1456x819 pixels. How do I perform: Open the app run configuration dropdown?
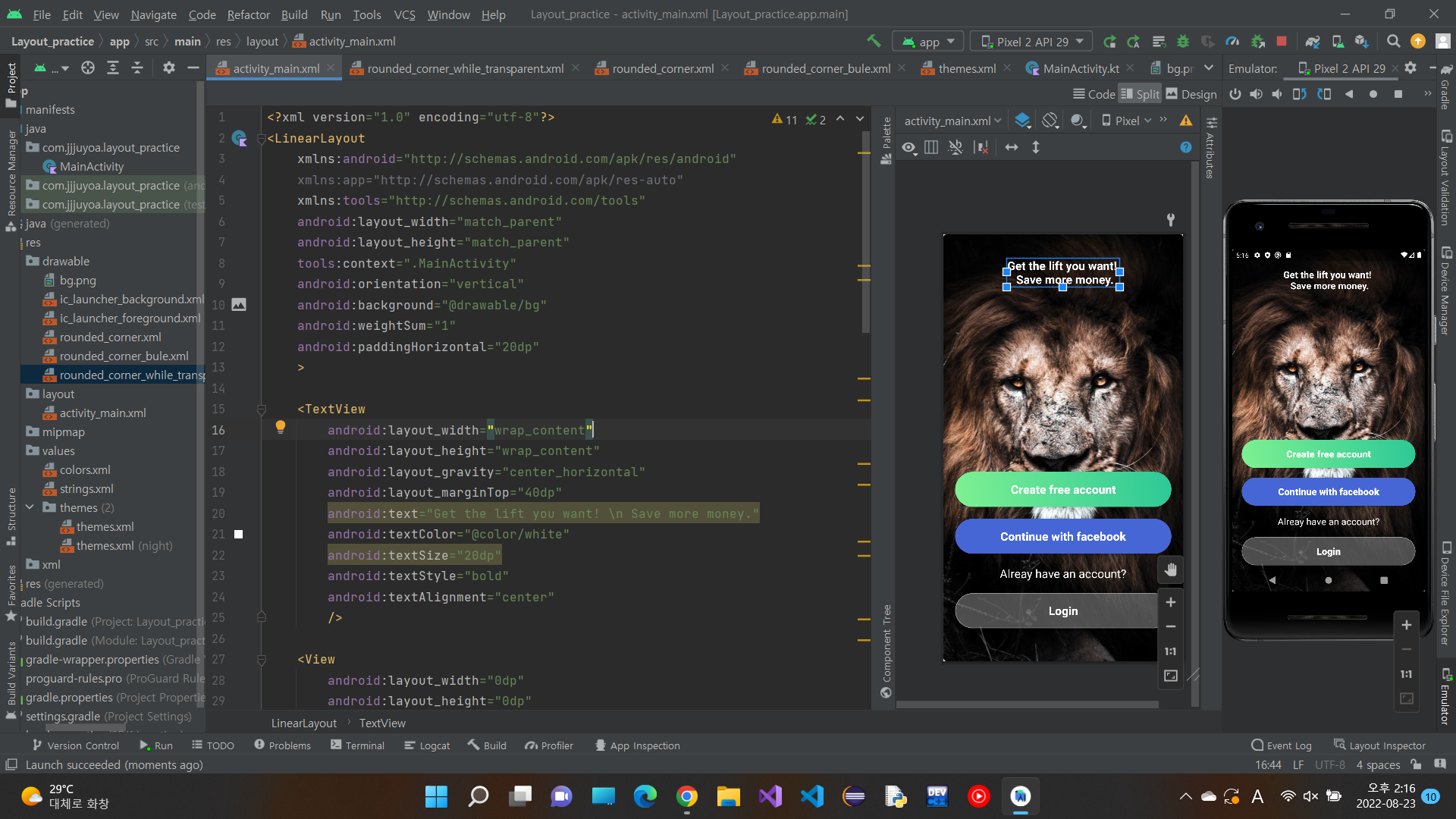[x=928, y=42]
